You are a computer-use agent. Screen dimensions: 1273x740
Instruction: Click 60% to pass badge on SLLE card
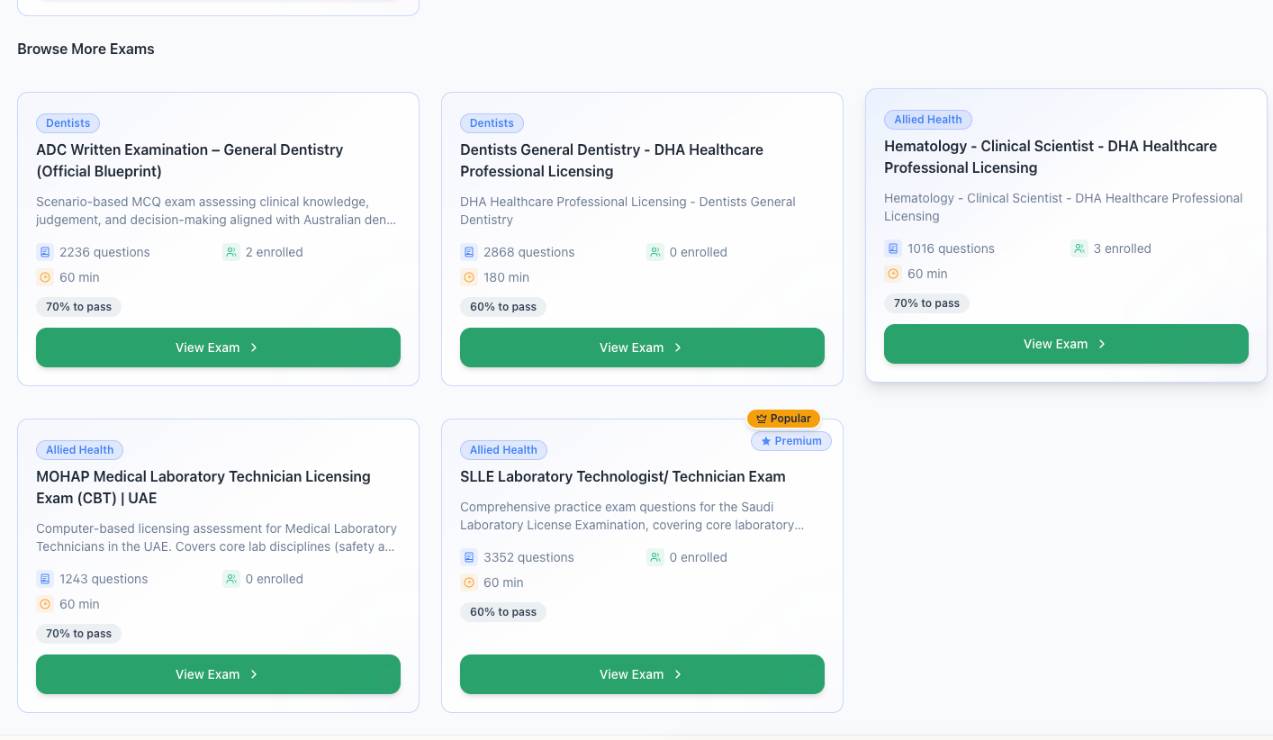pos(503,612)
